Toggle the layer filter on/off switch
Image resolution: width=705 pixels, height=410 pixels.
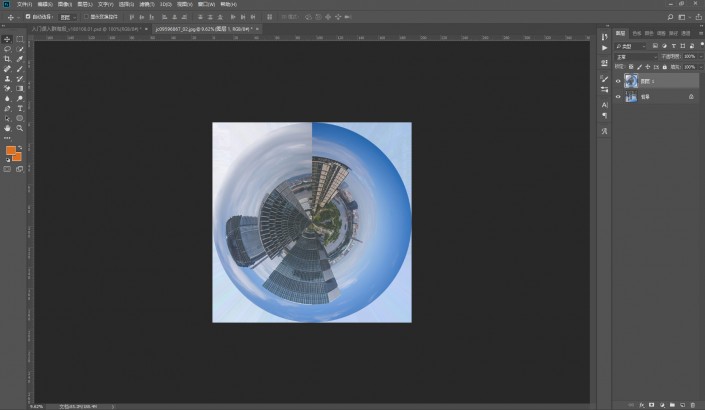(x=702, y=45)
